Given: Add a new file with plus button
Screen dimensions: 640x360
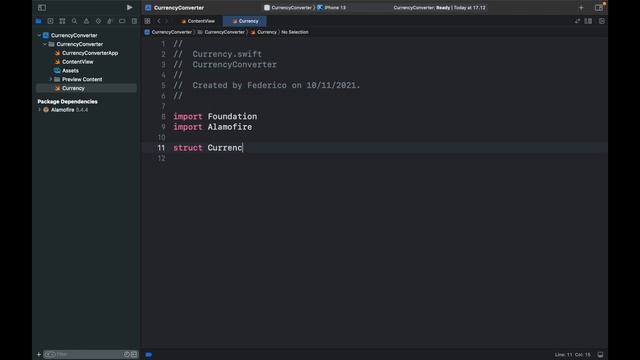Looking at the screenshot, I should (39, 354).
